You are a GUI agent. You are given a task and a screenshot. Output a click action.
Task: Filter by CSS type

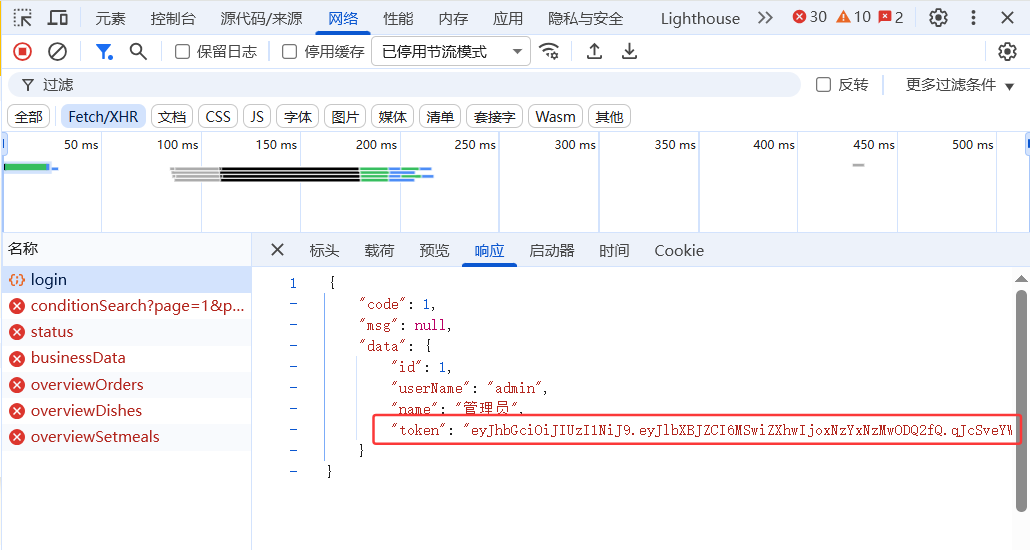(x=218, y=117)
